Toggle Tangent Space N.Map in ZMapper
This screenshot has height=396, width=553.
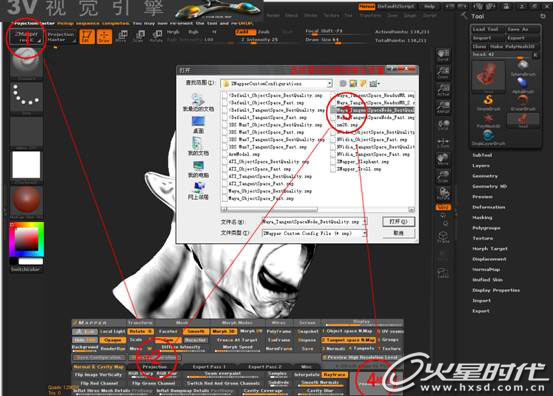pos(348,340)
